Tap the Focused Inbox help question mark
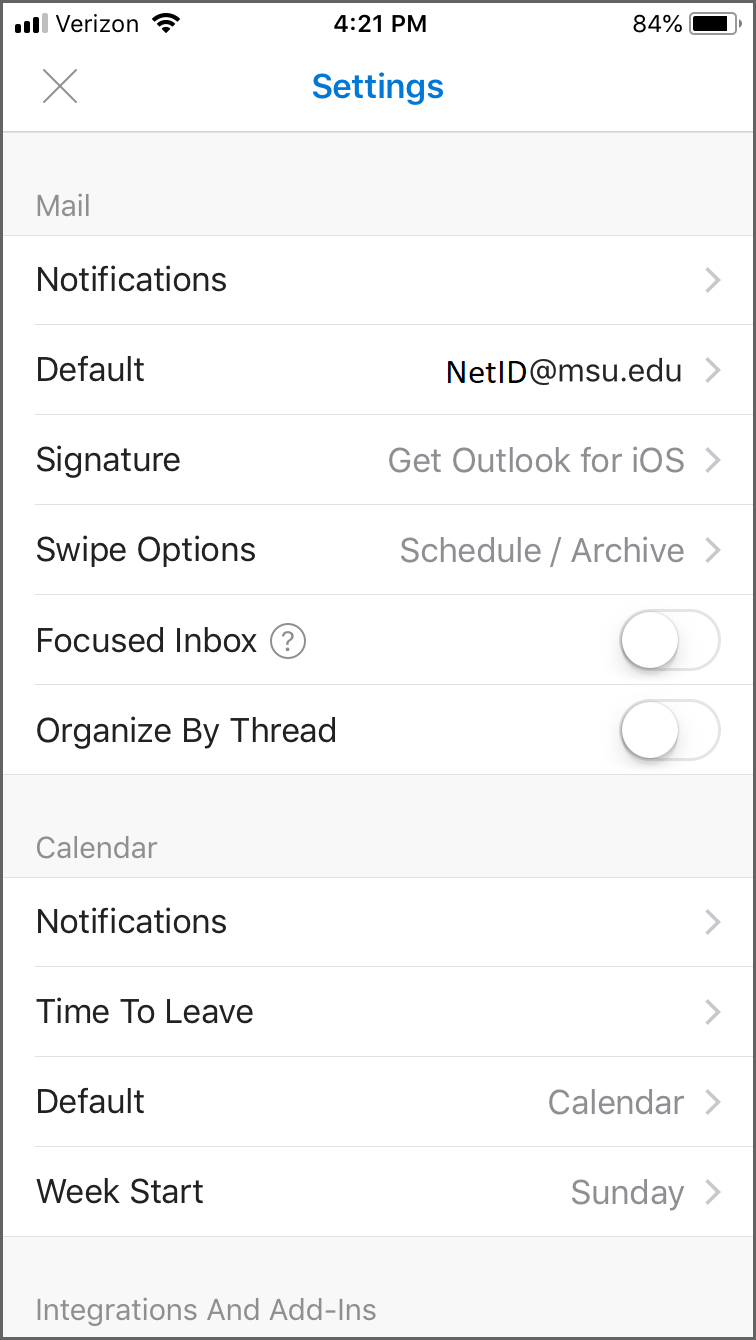The image size is (756, 1340). click(288, 641)
